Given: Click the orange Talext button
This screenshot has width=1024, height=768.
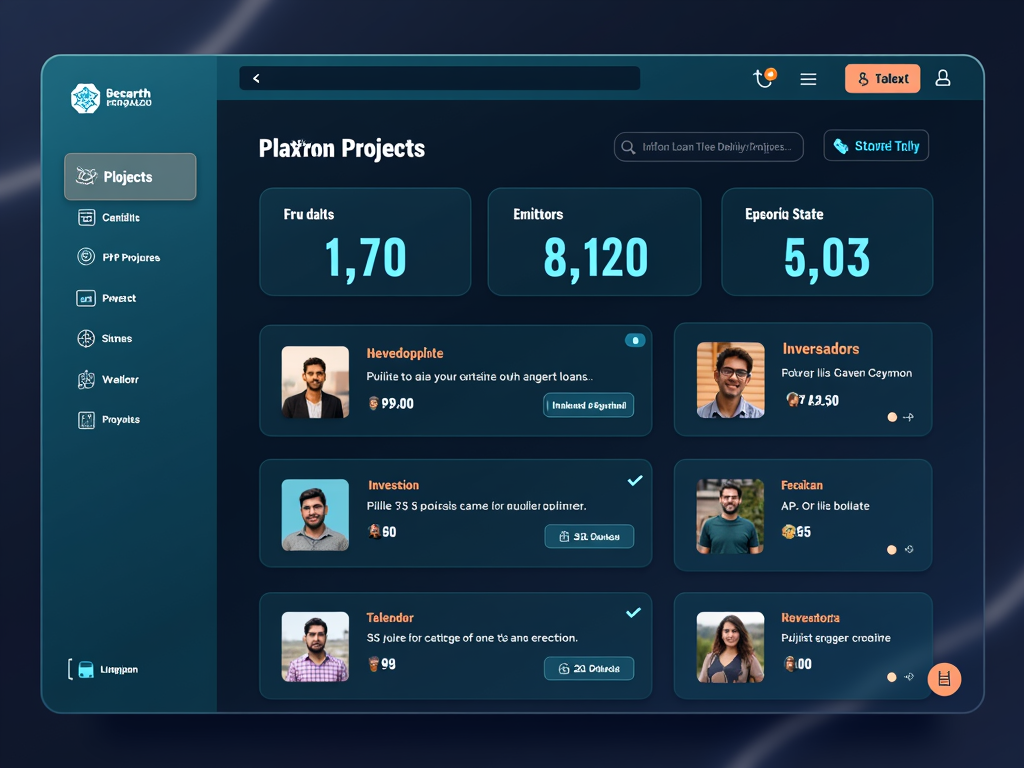Looking at the screenshot, I should [882, 78].
